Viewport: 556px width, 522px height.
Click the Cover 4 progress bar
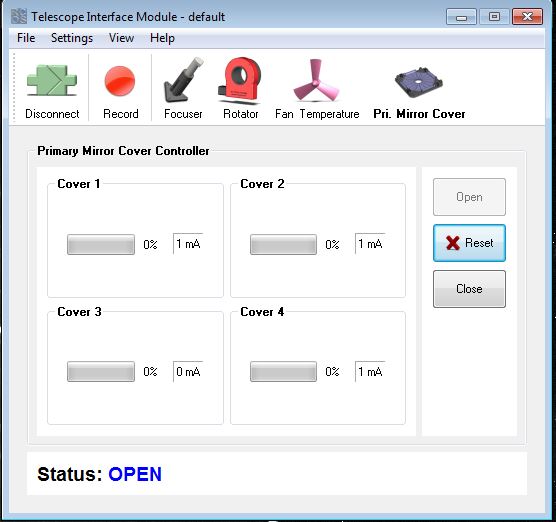click(283, 372)
